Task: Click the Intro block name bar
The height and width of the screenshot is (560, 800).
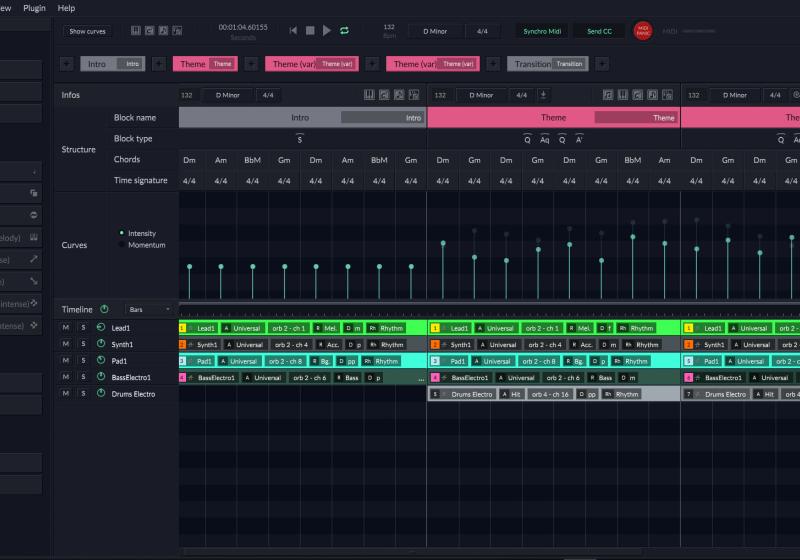Action: point(303,117)
